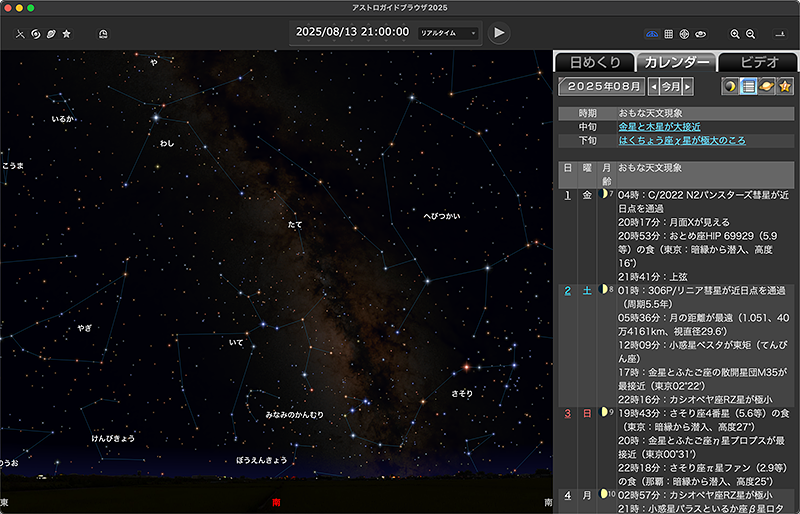Advance to next month with right arrow
This screenshot has height=514, width=800.
pyautogui.click(x=688, y=87)
